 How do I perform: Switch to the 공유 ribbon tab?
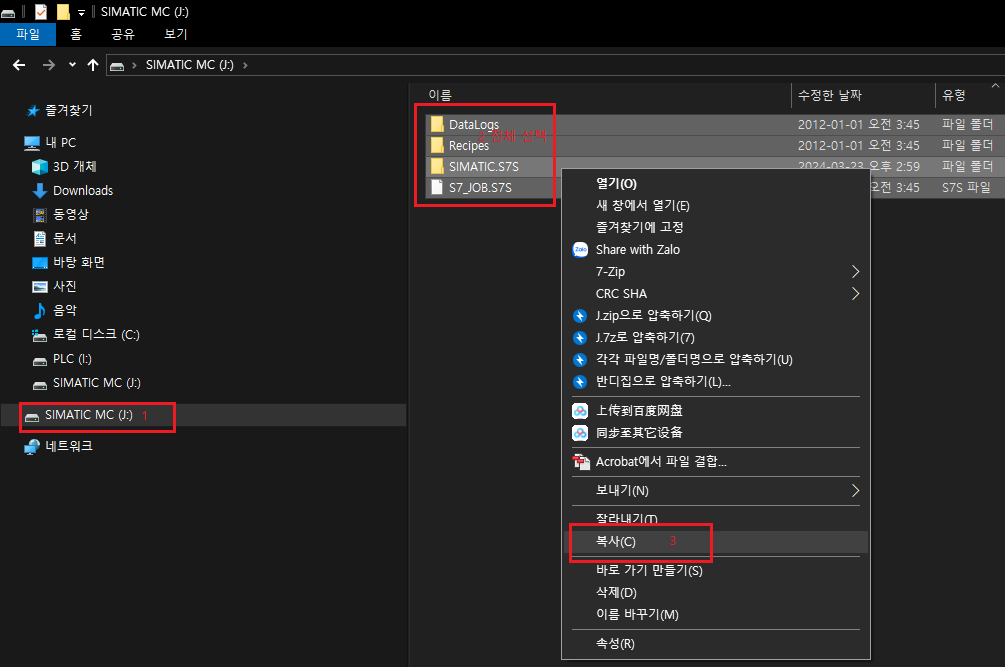coord(123,34)
